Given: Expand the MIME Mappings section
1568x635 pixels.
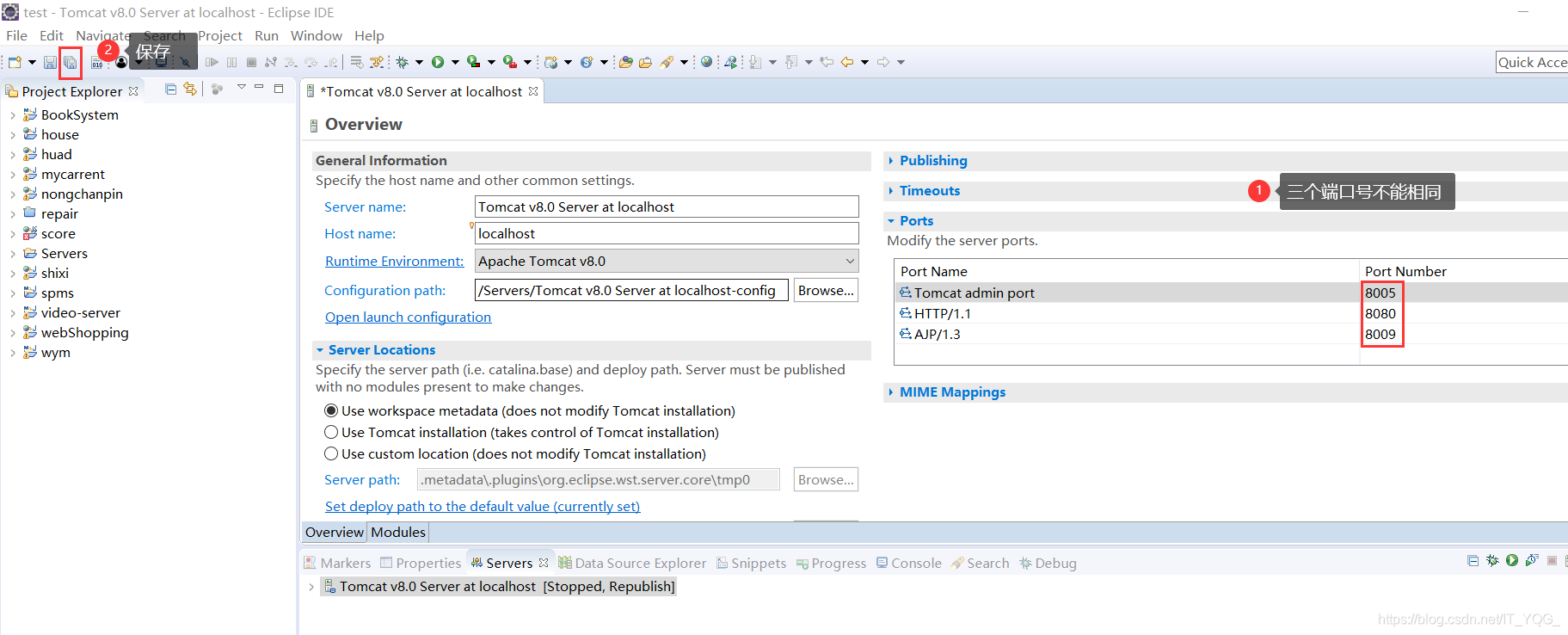Looking at the screenshot, I should (891, 391).
